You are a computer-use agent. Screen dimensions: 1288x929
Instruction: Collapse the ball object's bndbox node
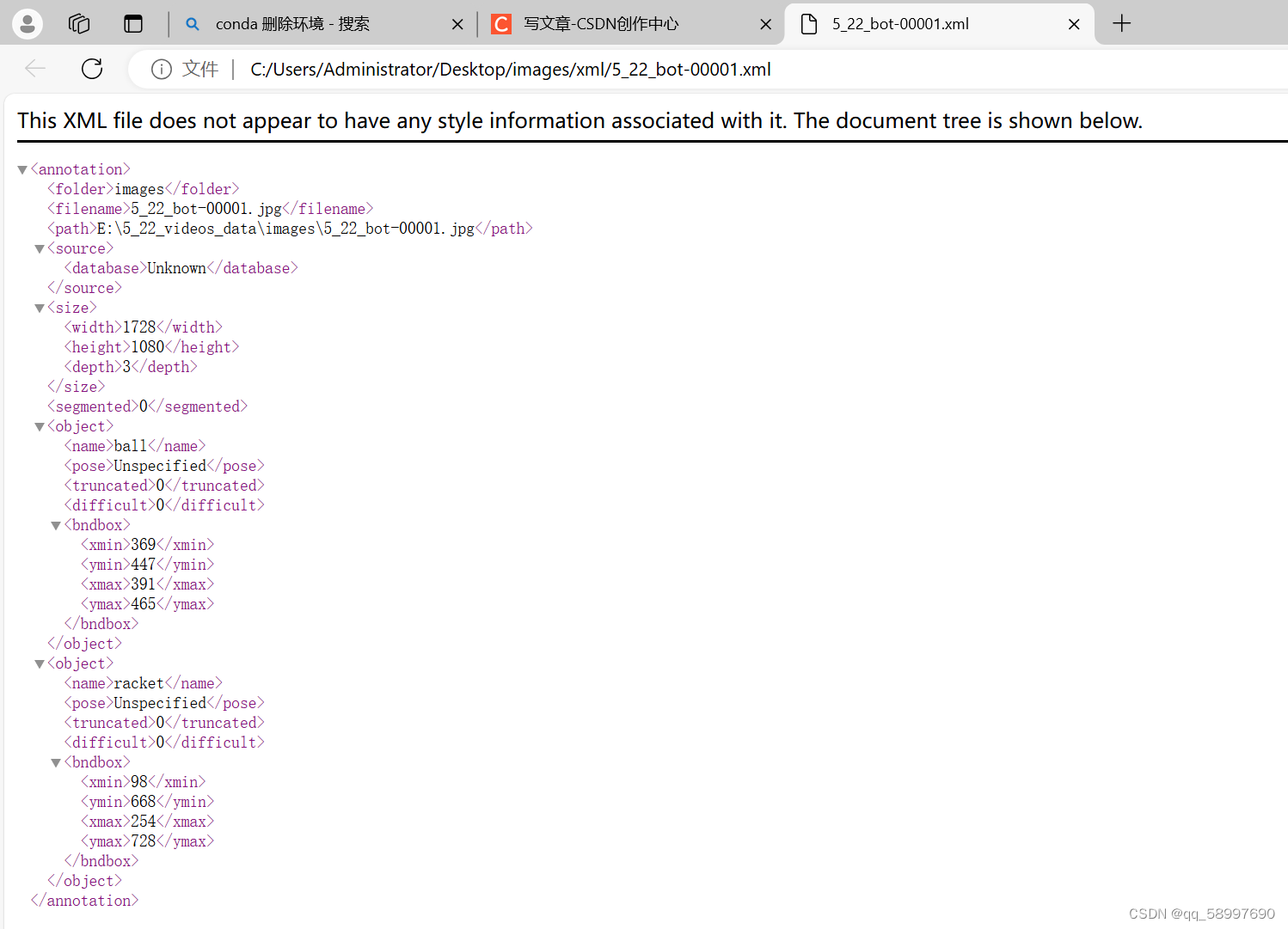(x=56, y=526)
